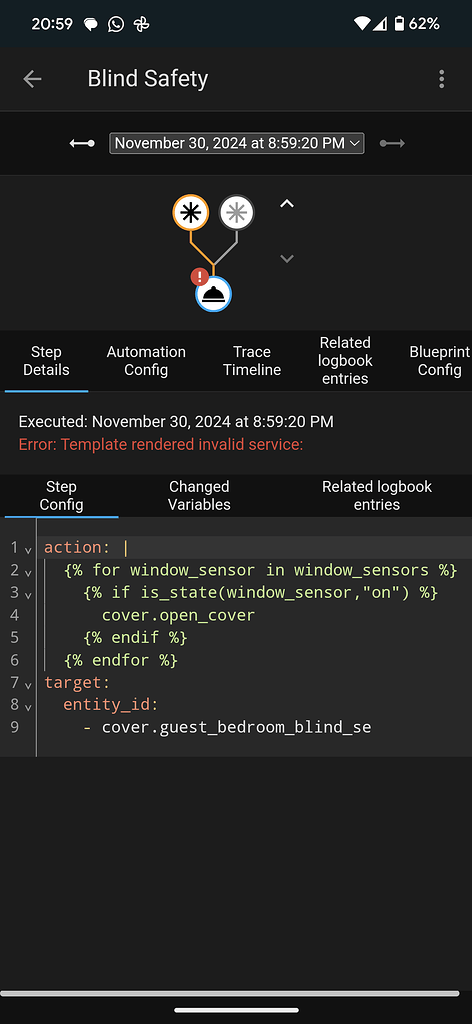
Task: Open the Blueprint Config tab
Action: tap(439, 360)
